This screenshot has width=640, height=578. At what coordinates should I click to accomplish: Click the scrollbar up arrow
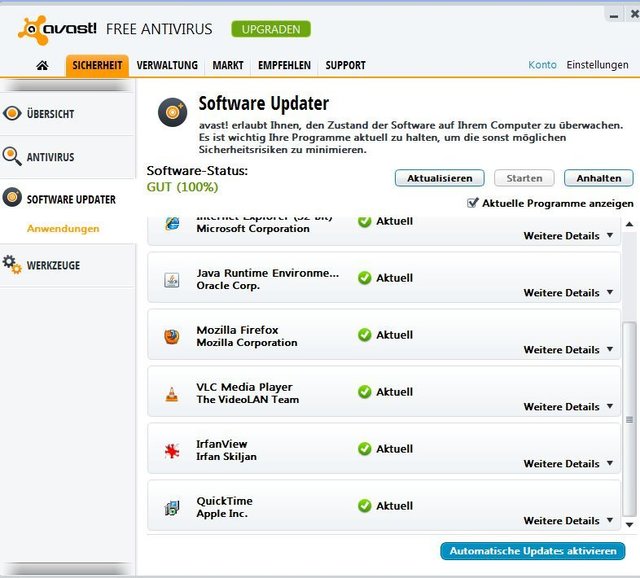(629, 224)
